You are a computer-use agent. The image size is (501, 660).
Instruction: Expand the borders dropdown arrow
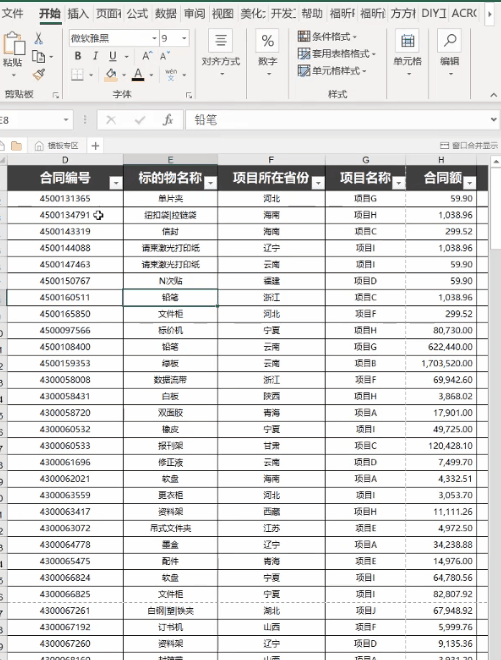(91, 75)
